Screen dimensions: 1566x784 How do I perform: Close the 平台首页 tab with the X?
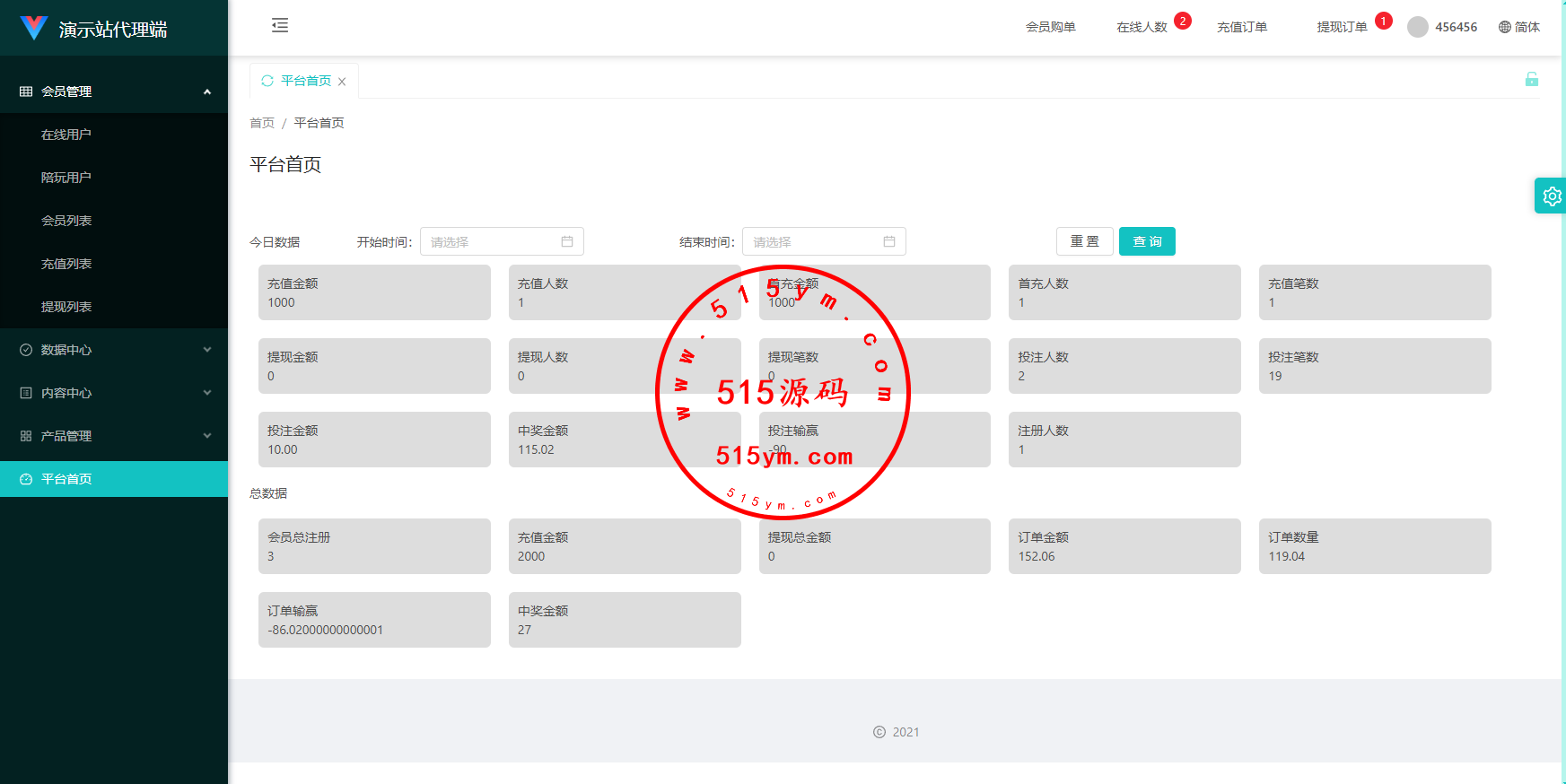(x=342, y=82)
